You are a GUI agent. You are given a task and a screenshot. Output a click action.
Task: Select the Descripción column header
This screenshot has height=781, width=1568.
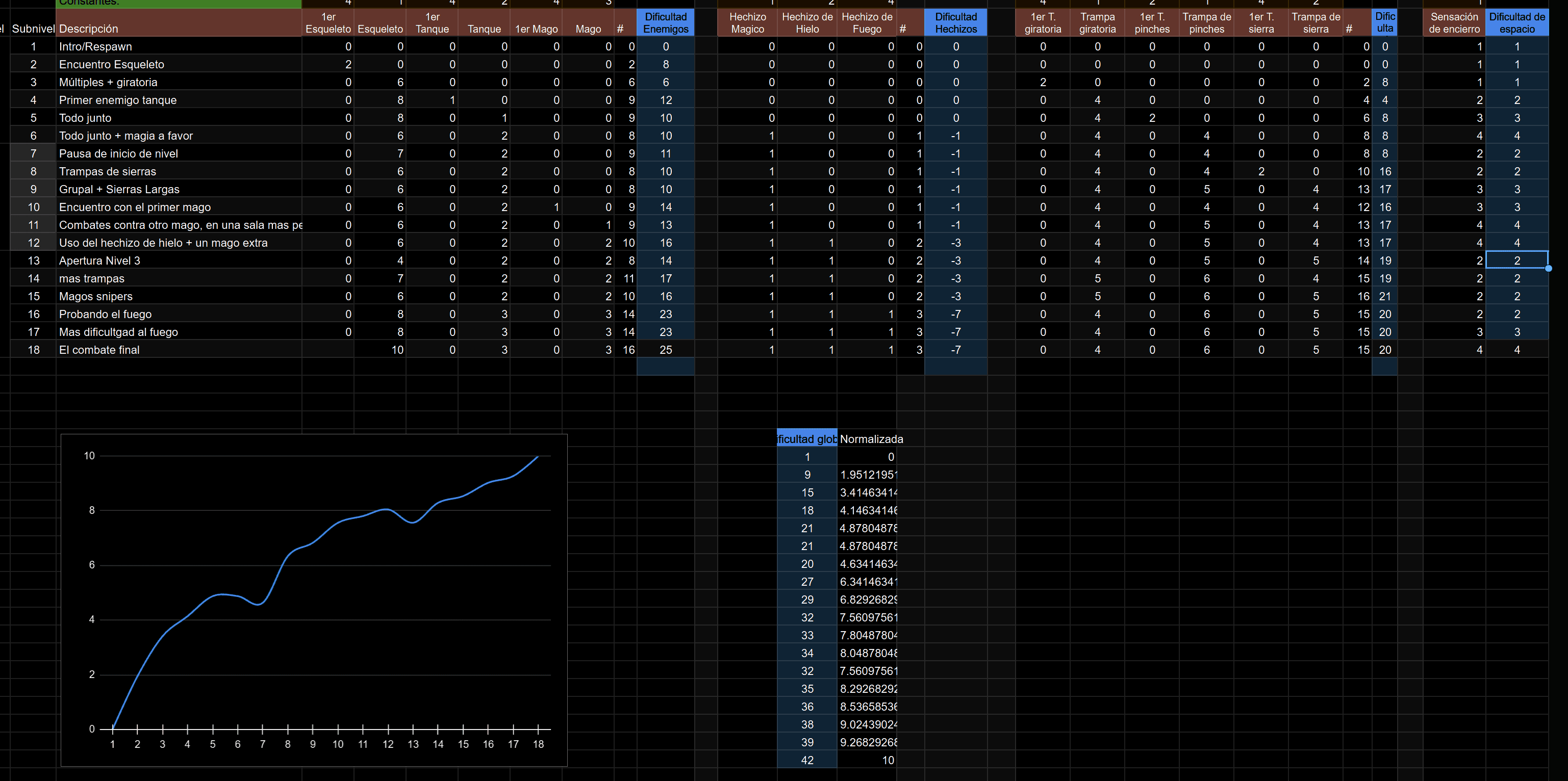coord(179,22)
